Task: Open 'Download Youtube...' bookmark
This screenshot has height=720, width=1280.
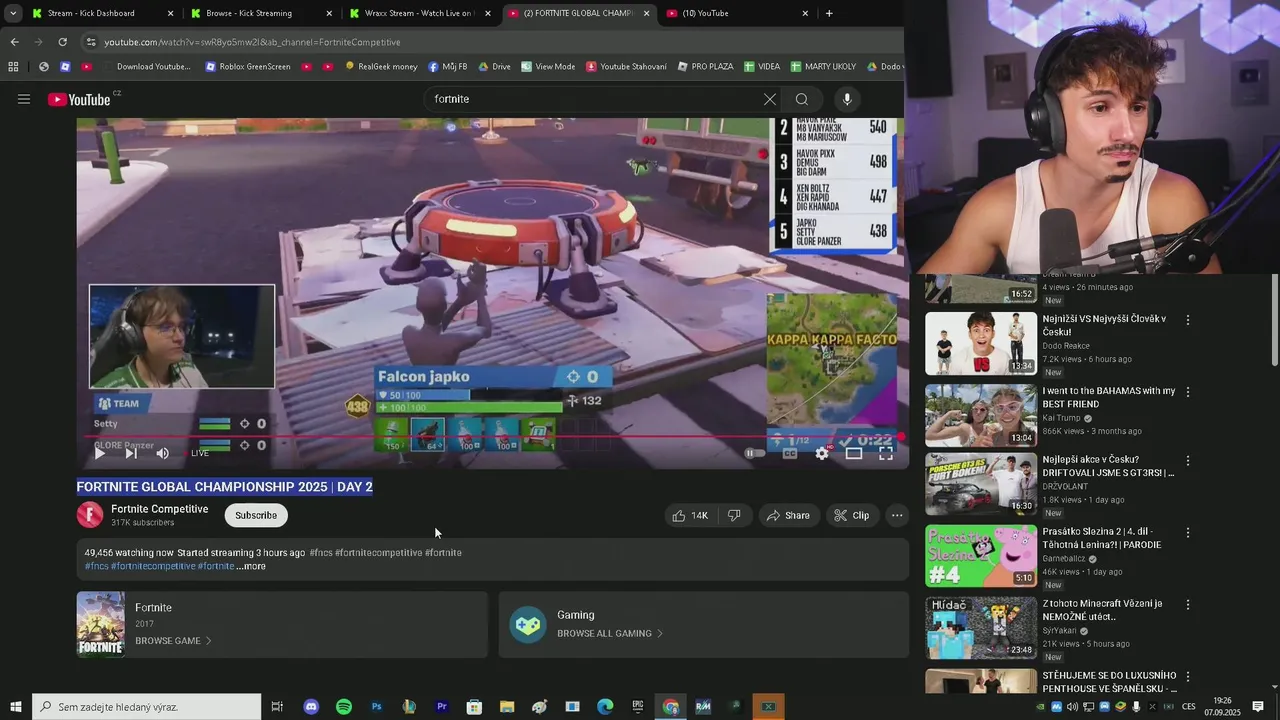Action: point(146,67)
